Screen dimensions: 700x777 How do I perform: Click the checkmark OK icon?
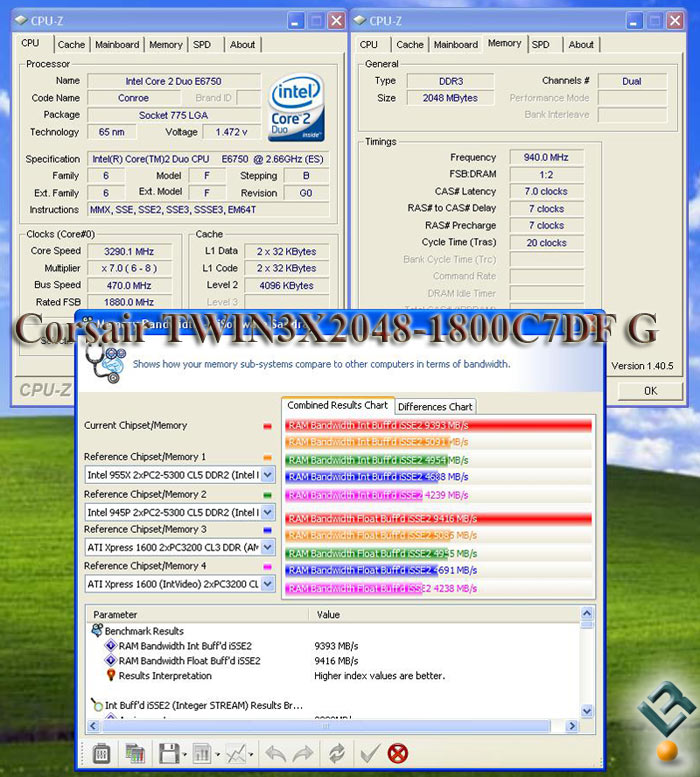[x=370, y=754]
